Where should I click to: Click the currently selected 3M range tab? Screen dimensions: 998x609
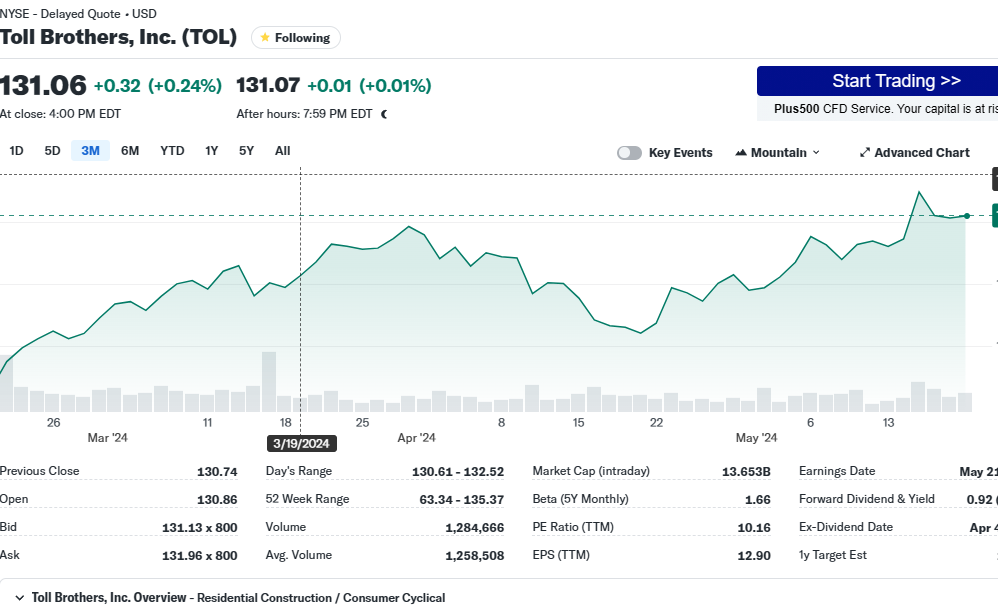(90, 151)
